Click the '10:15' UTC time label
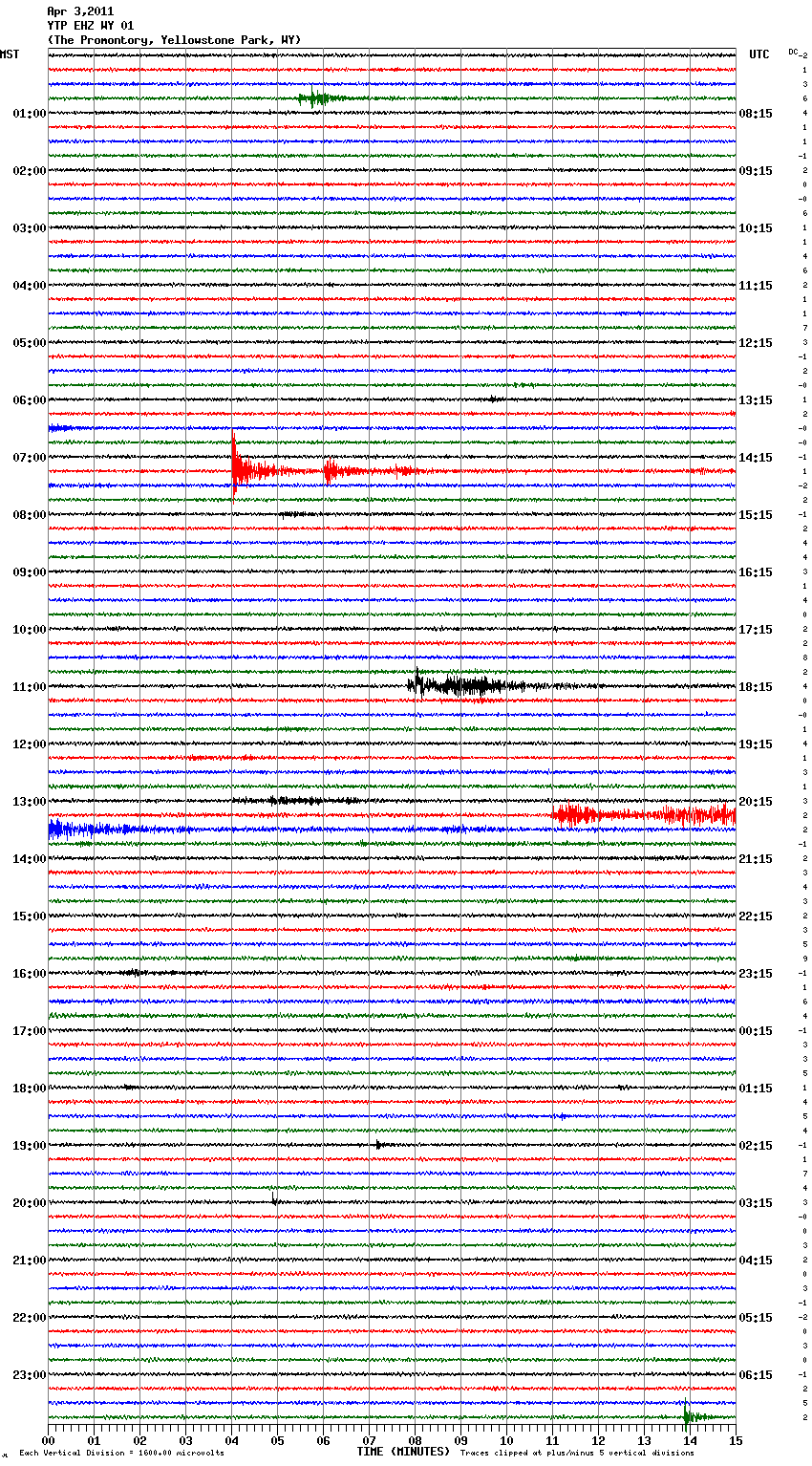The image size is (812, 1466). 756,228
